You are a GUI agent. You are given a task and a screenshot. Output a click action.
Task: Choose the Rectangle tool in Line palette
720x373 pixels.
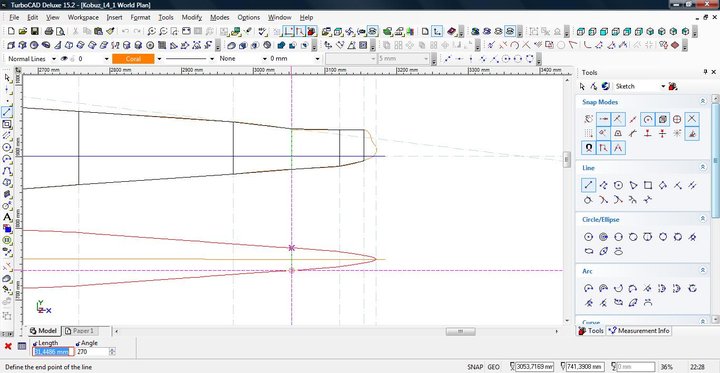[x=647, y=185]
